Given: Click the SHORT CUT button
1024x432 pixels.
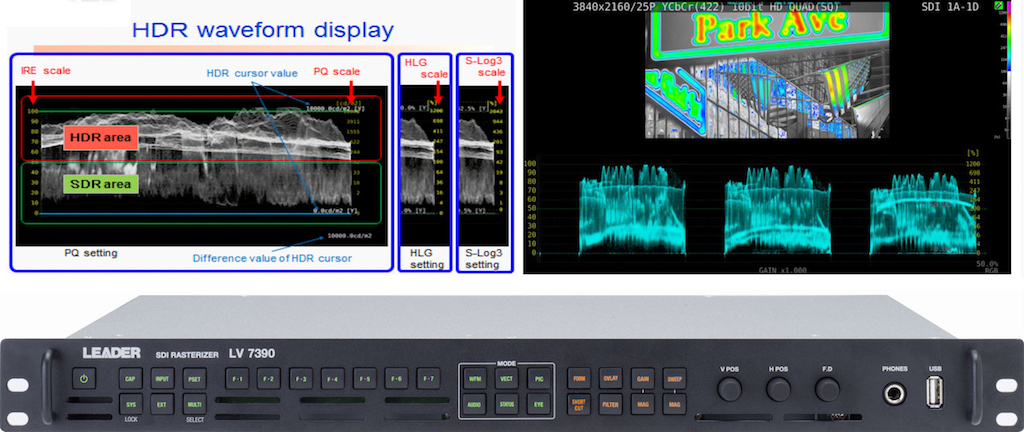Looking at the screenshot, I should click(x=579, y=405).
